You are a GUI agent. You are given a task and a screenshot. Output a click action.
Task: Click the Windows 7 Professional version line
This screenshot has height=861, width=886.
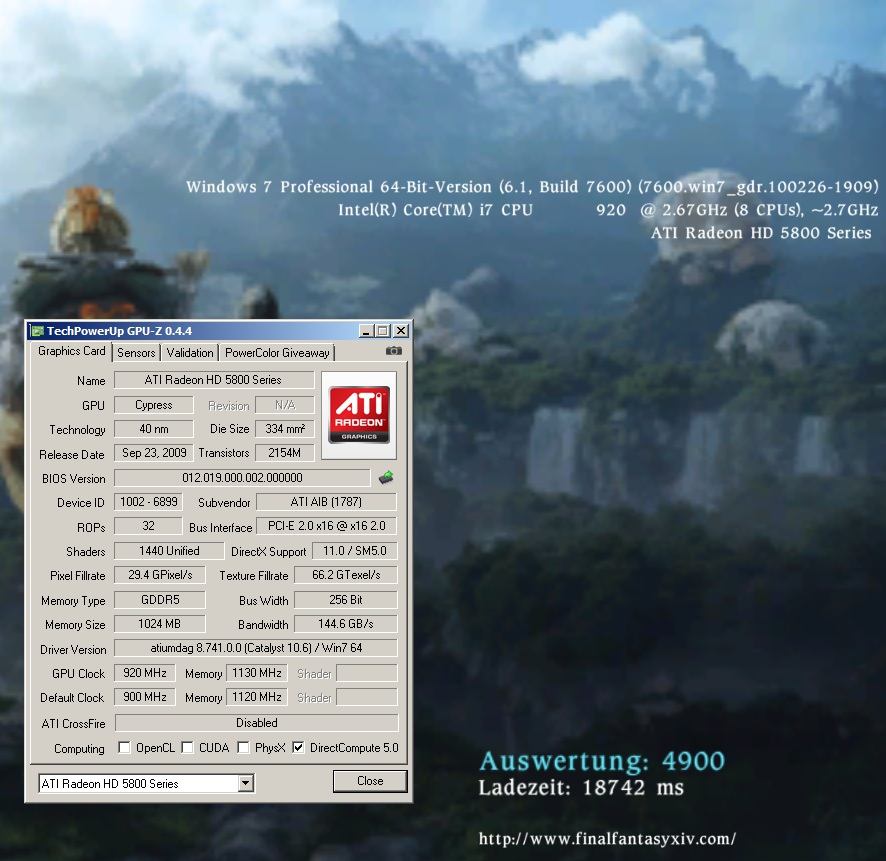tap(532, 187)
